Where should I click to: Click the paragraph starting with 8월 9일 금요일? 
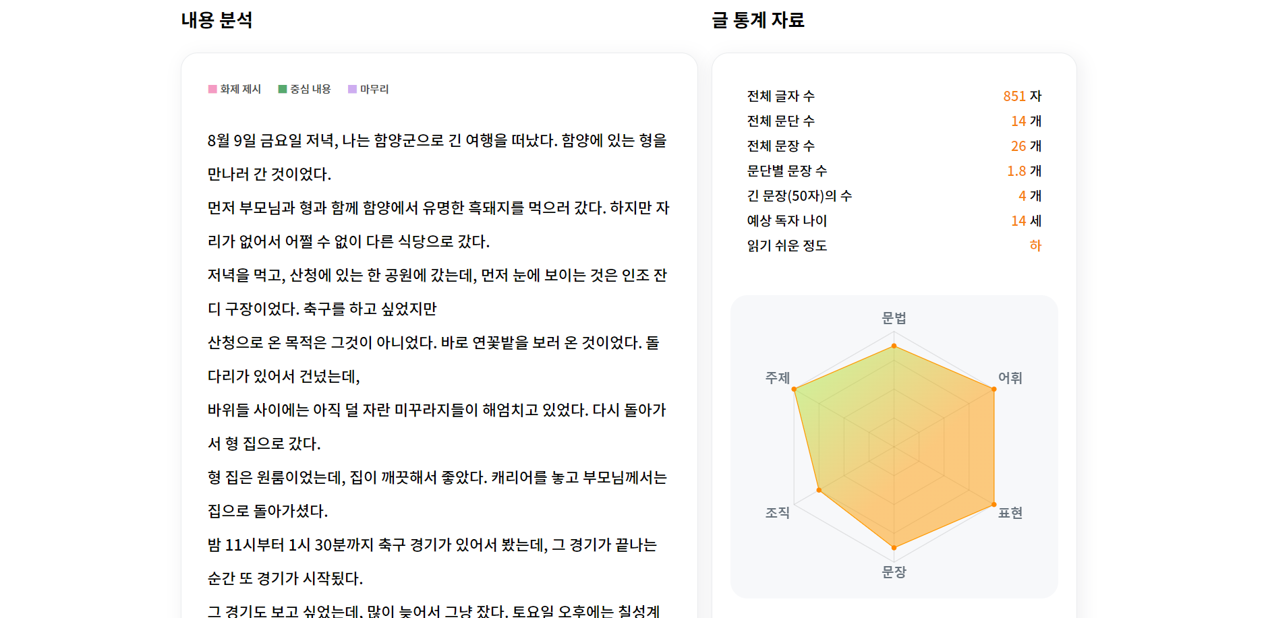[x=437, y=157]
